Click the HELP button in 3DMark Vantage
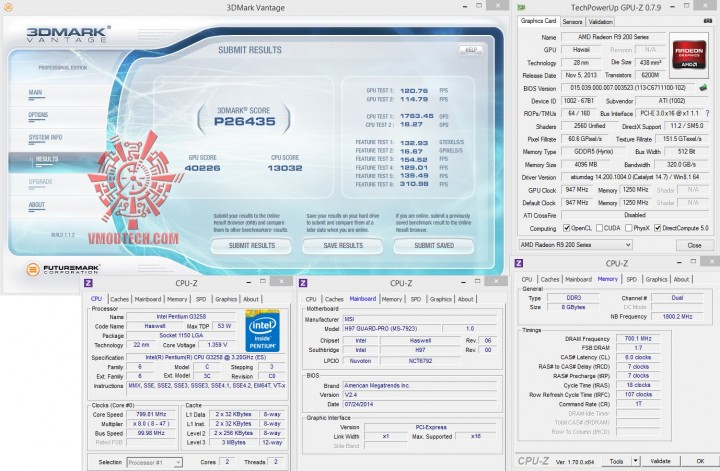Screen dimensions: 720x471 click(471, 50)
